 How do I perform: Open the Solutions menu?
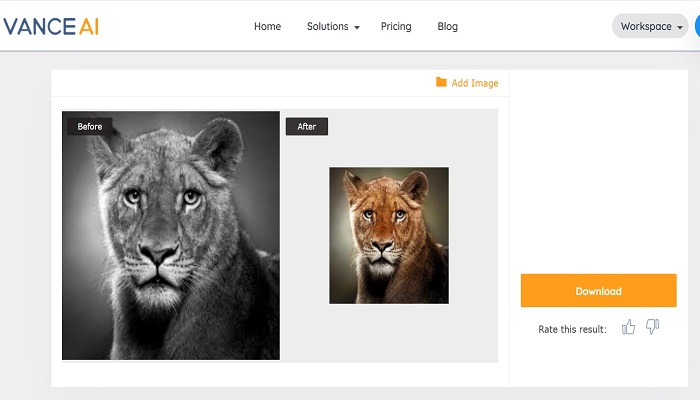click(328, 26)
